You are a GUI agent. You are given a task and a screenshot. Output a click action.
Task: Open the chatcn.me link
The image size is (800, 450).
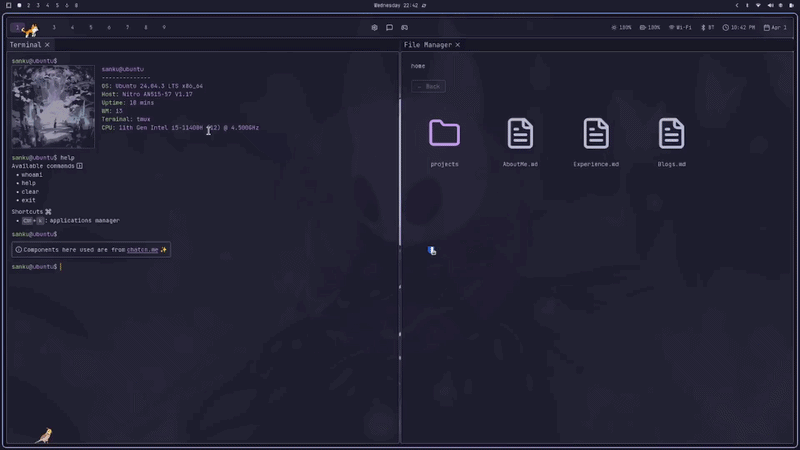(142, 249)
